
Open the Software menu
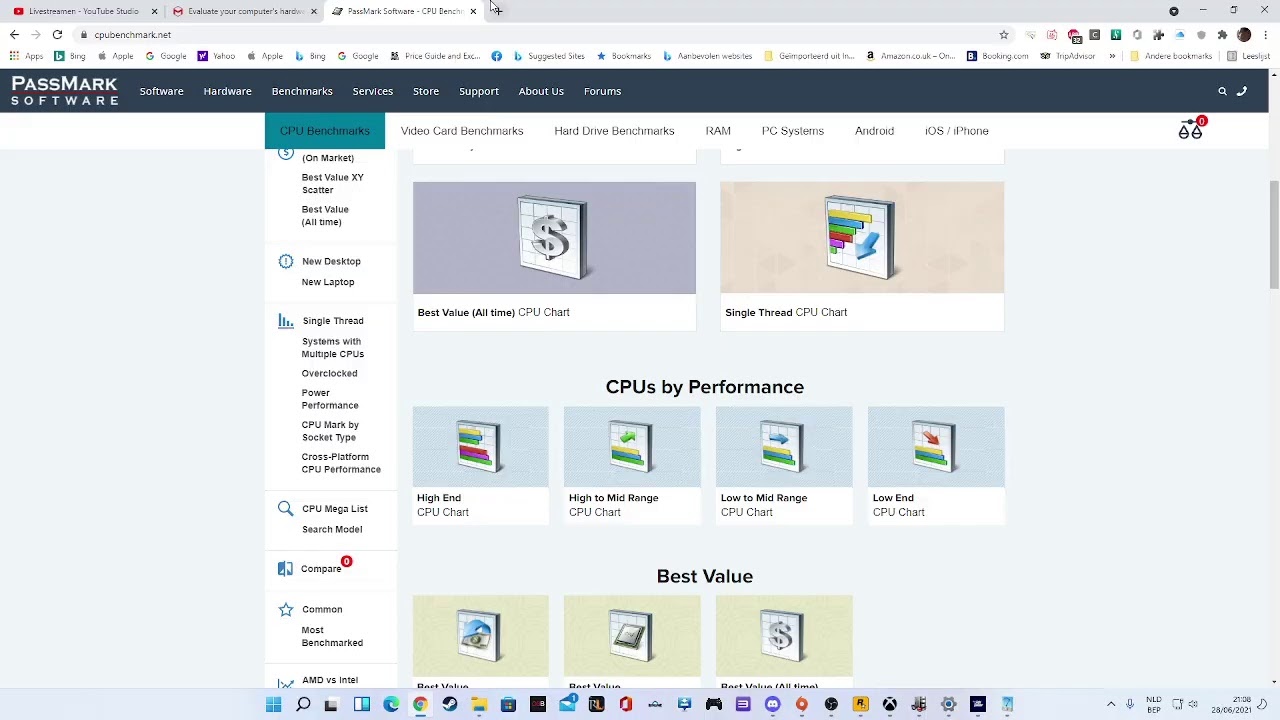[x=161, y=91]
